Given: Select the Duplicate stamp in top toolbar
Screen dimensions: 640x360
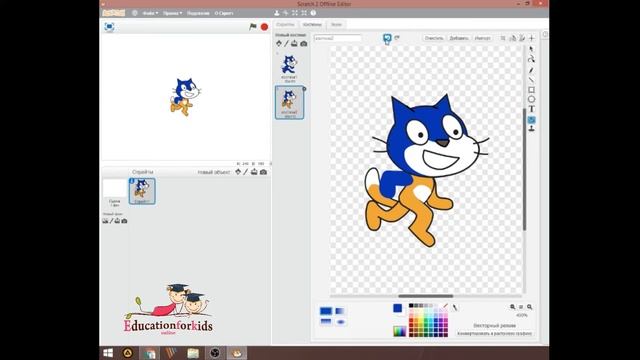Looking at the screenshot, I should 277,13.
